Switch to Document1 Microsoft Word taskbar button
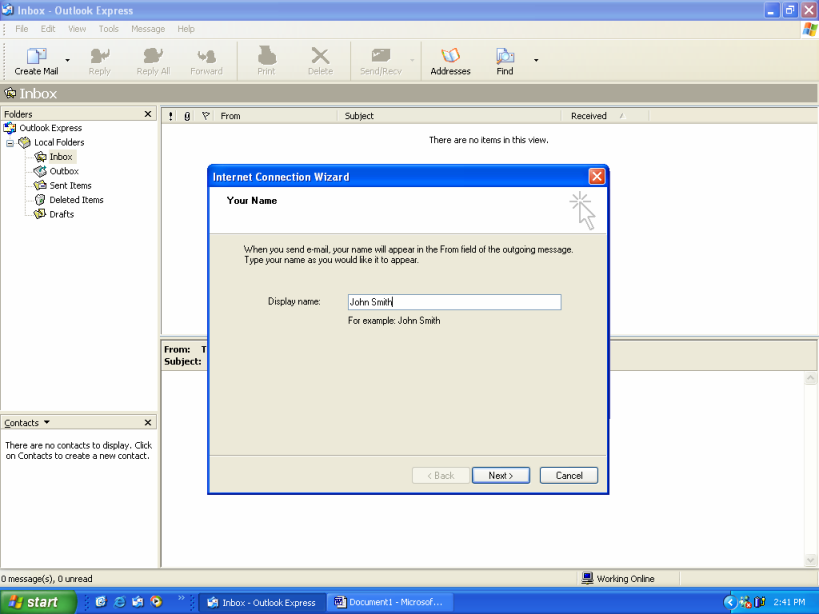This screenshot has height=614, width=819. (x=389, y=603)
